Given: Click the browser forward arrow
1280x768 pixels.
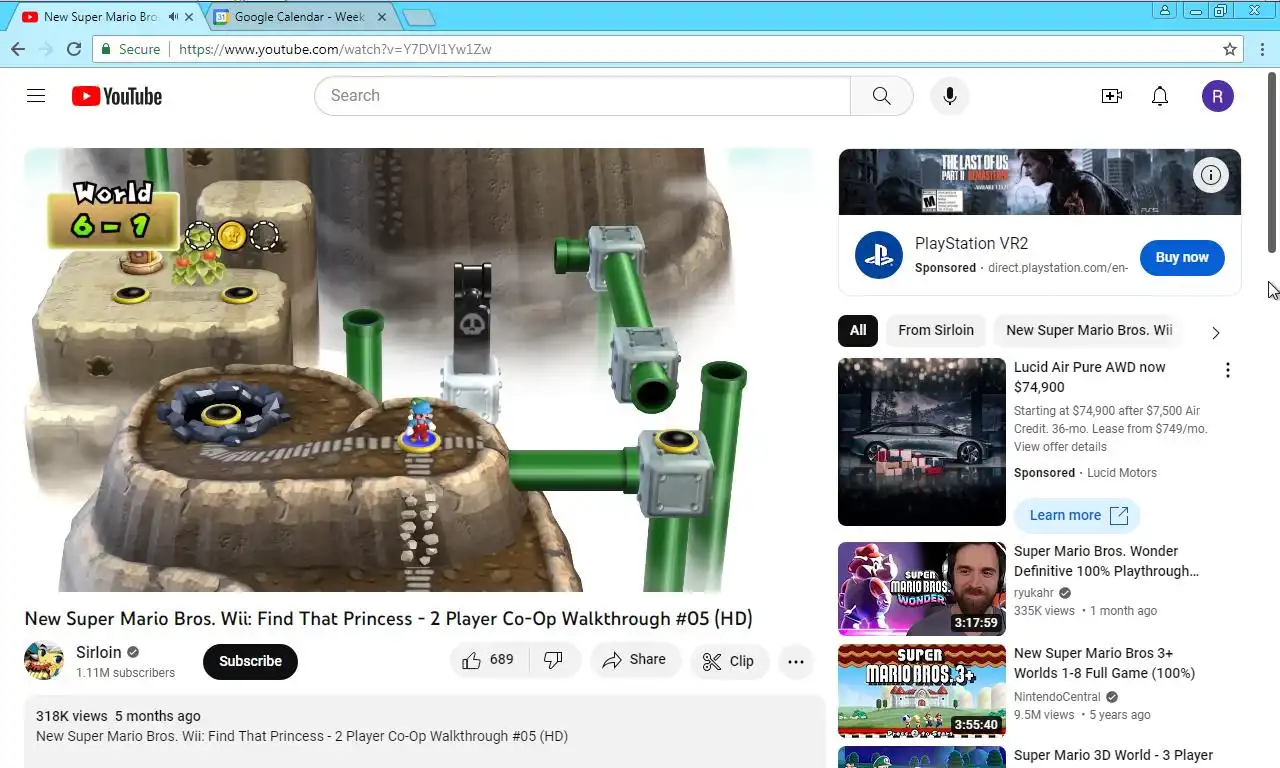Looking at the screenshot, I should tap(46, 49).
